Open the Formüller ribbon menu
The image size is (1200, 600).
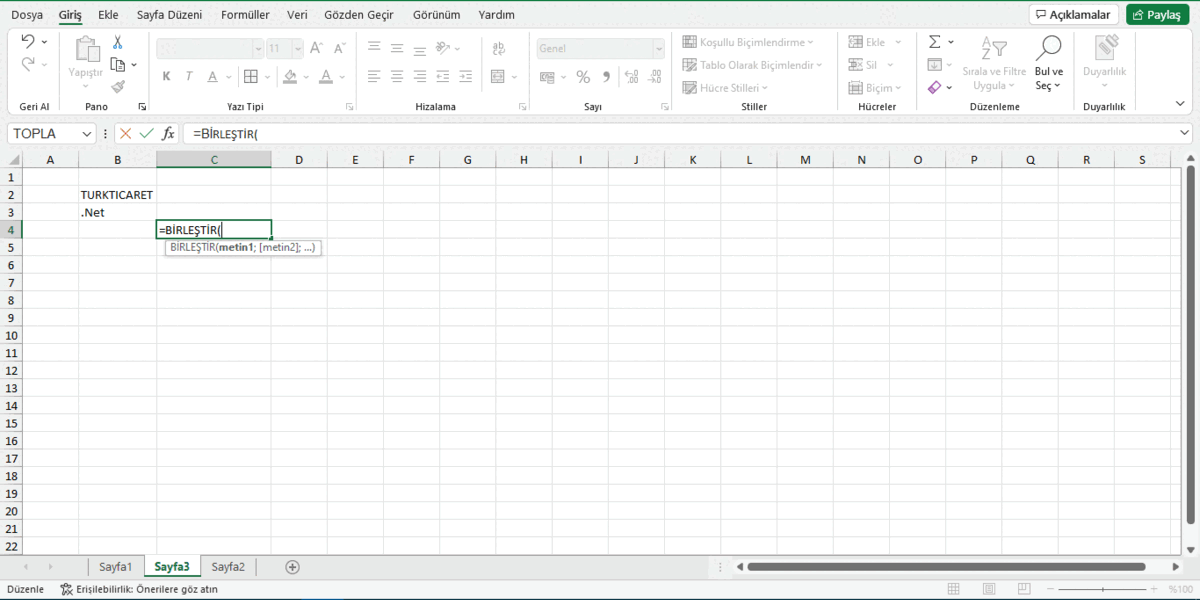(x=245, y=14)
